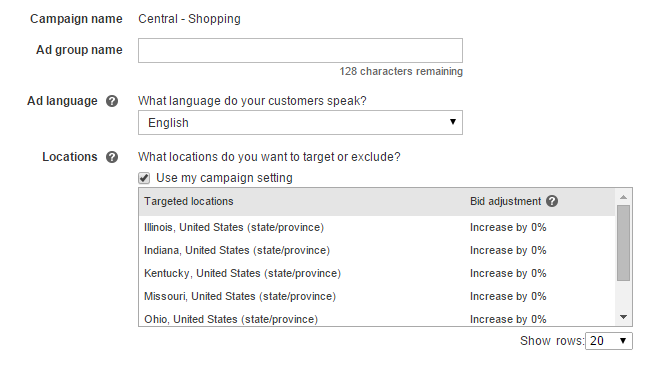
Task: Click the scrollbar up arrow in locations table
Action: [x=623, y=197]
